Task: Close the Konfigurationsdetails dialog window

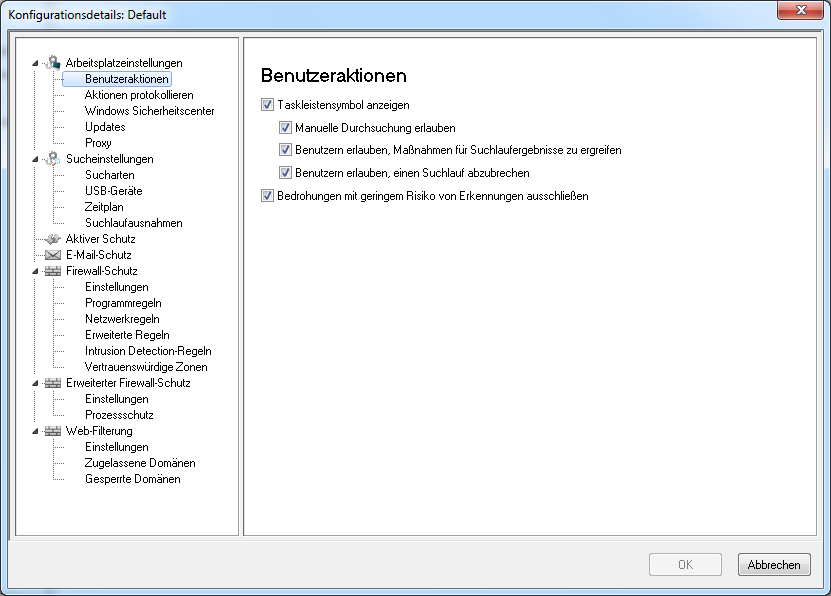Action: click(x=801, y=10)
